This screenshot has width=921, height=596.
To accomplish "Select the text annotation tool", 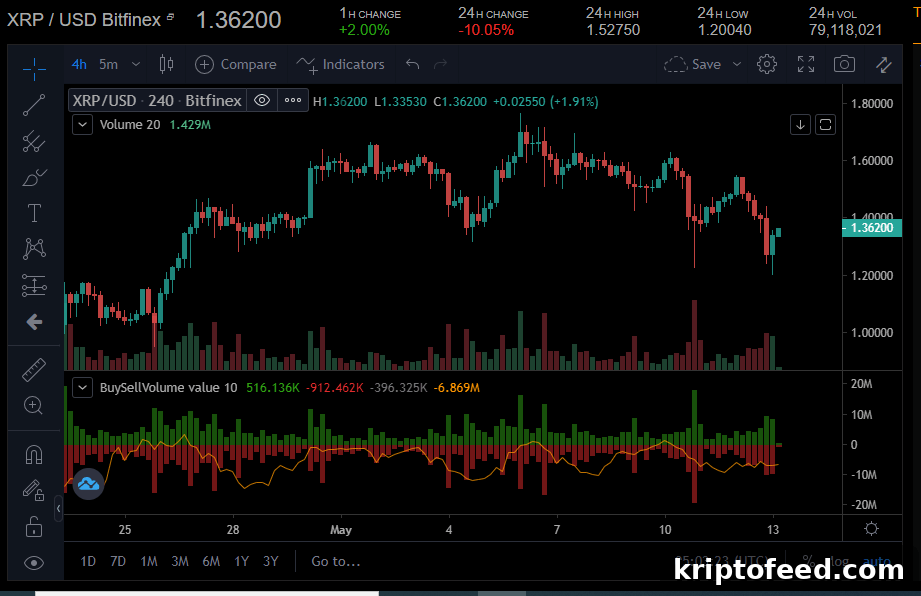I will click(34, 213).
